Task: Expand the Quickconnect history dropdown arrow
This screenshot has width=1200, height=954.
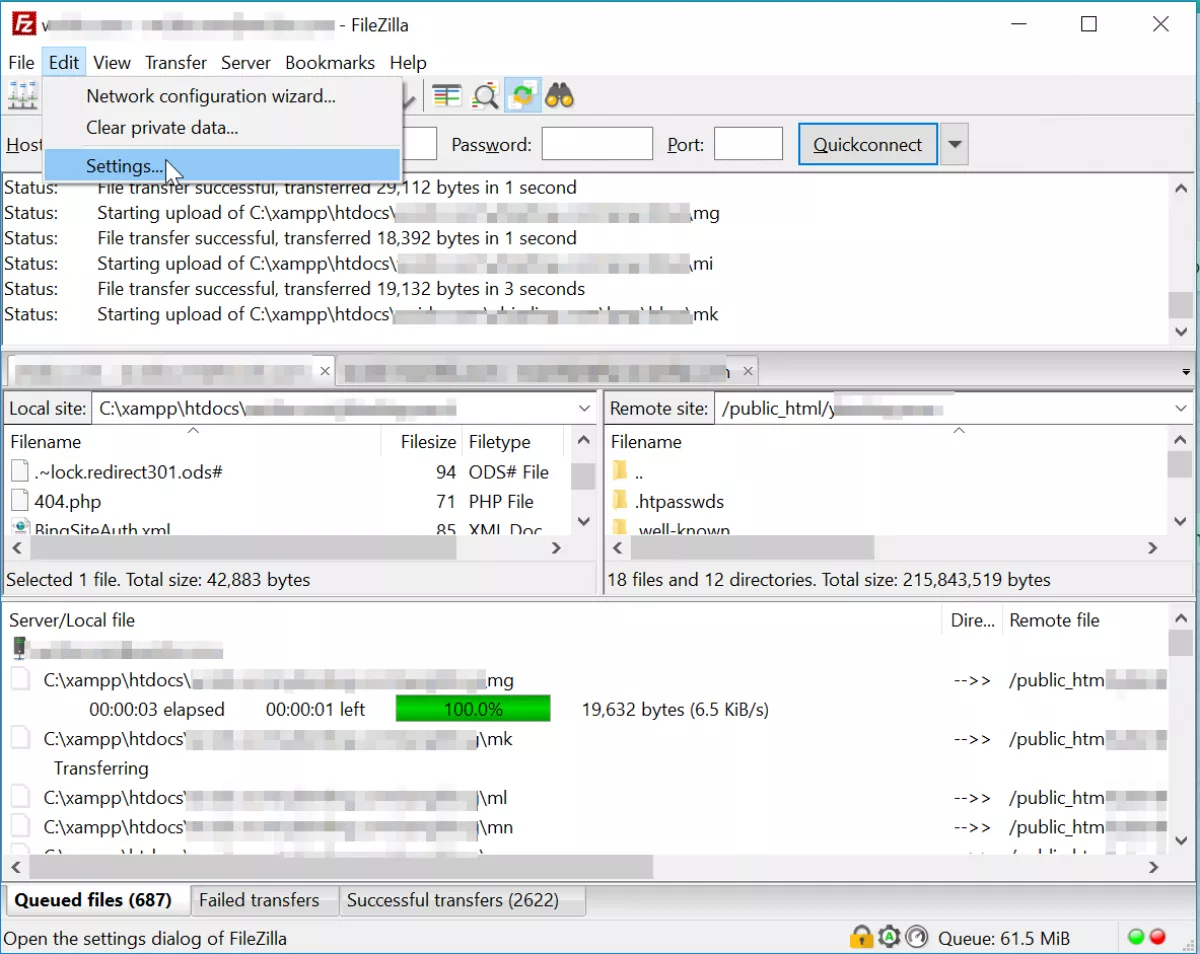Action: [955, 144]
